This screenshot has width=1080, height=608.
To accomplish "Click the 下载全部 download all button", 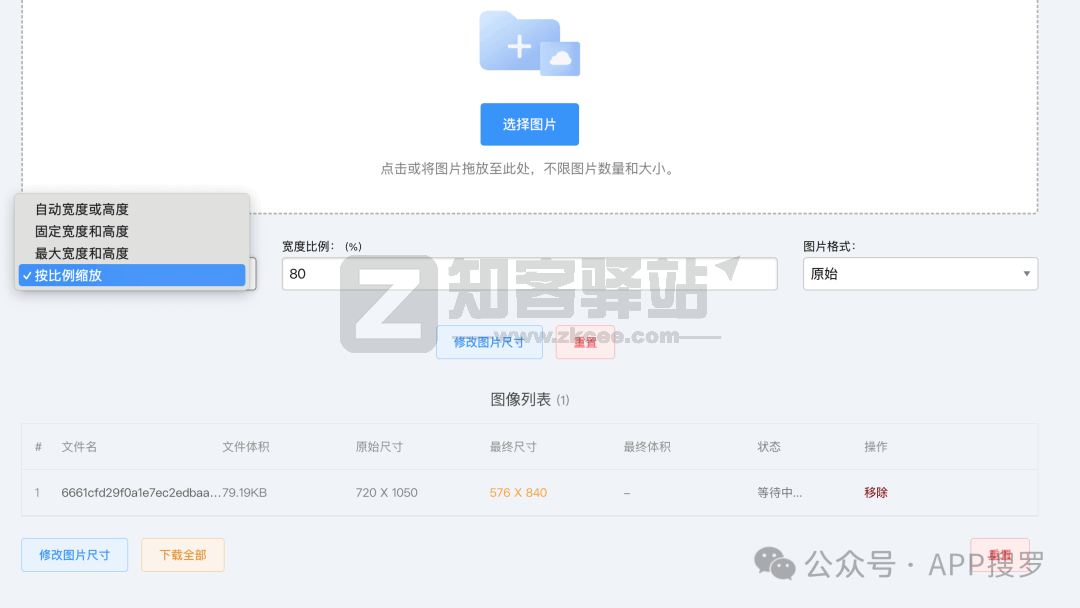I will pos(182,555).
